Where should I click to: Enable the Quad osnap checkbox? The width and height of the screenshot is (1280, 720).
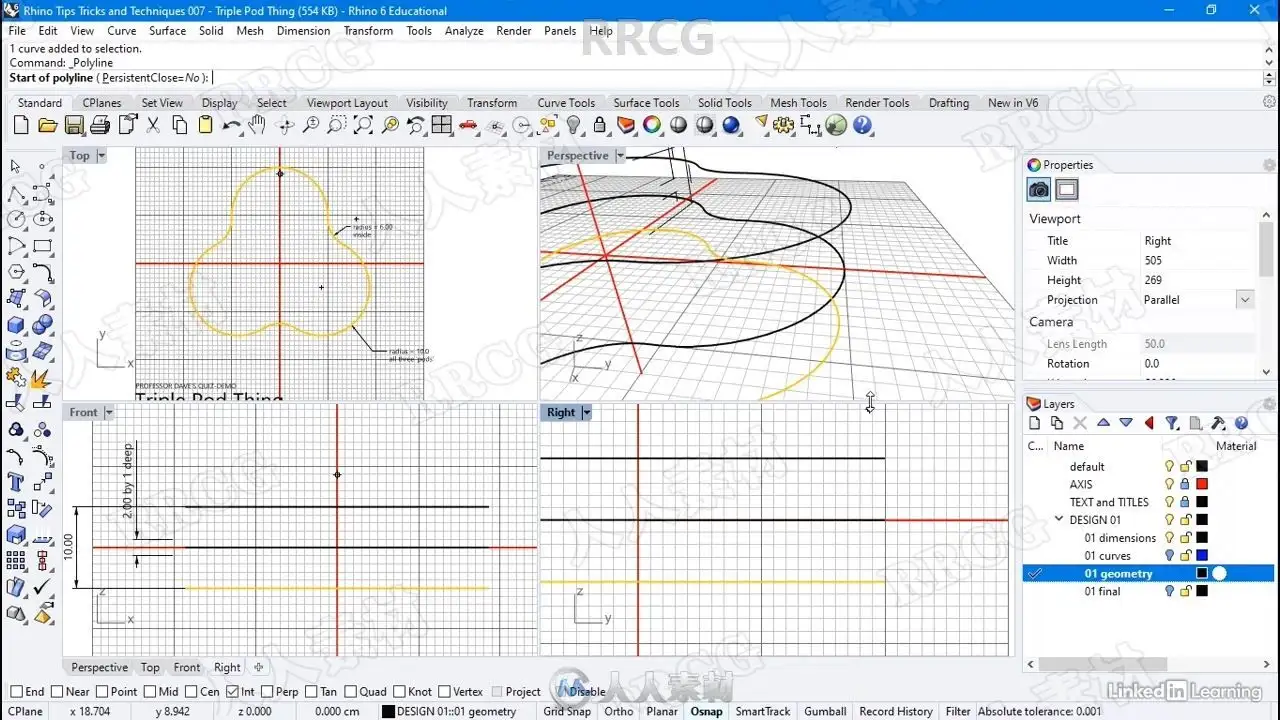click(x=349, y=691)
